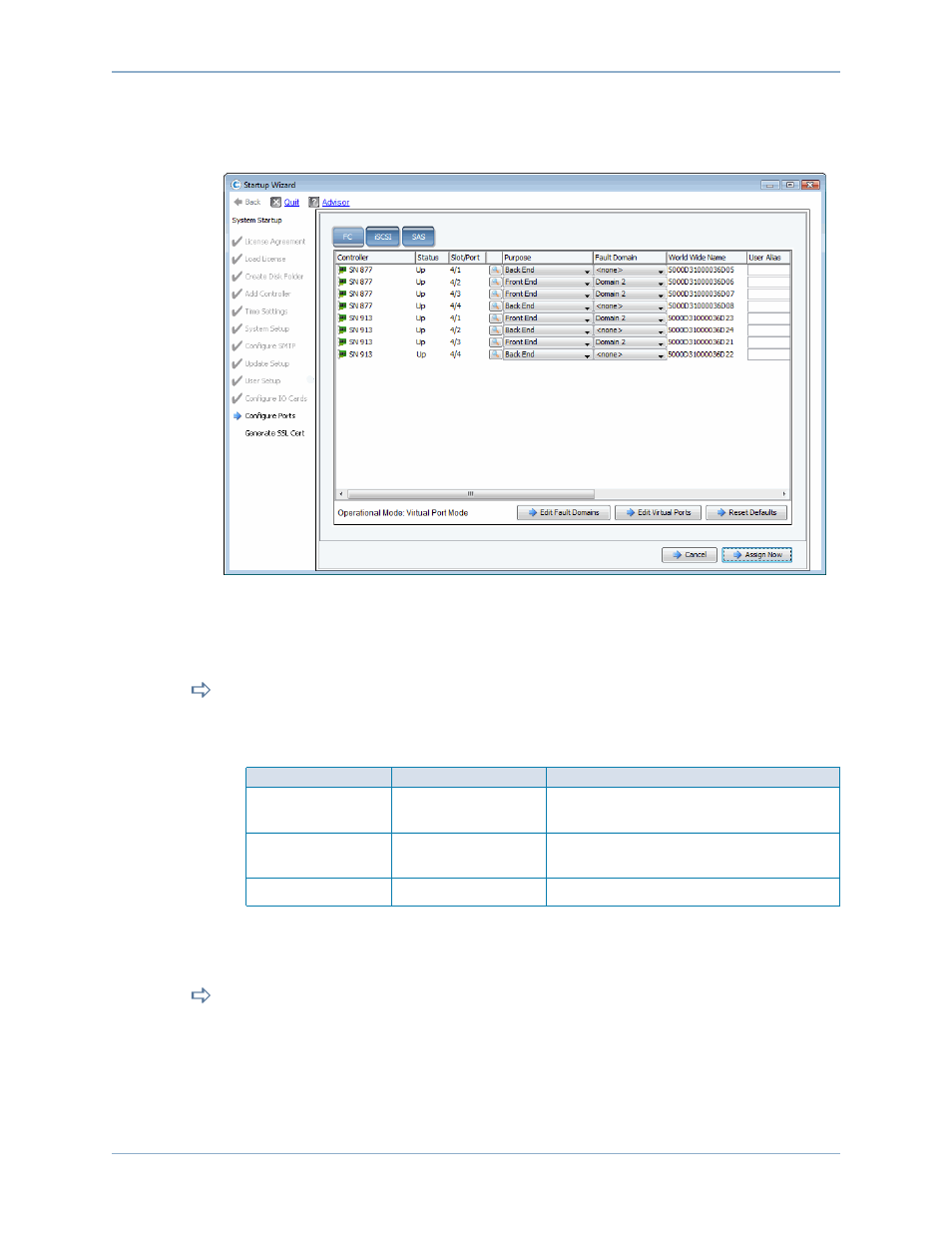Image resolution: width=952 pixels, height=1233 pixels.
Task: Open Purpose dropdown for SN 877 4/3
Action: point(547,295)
